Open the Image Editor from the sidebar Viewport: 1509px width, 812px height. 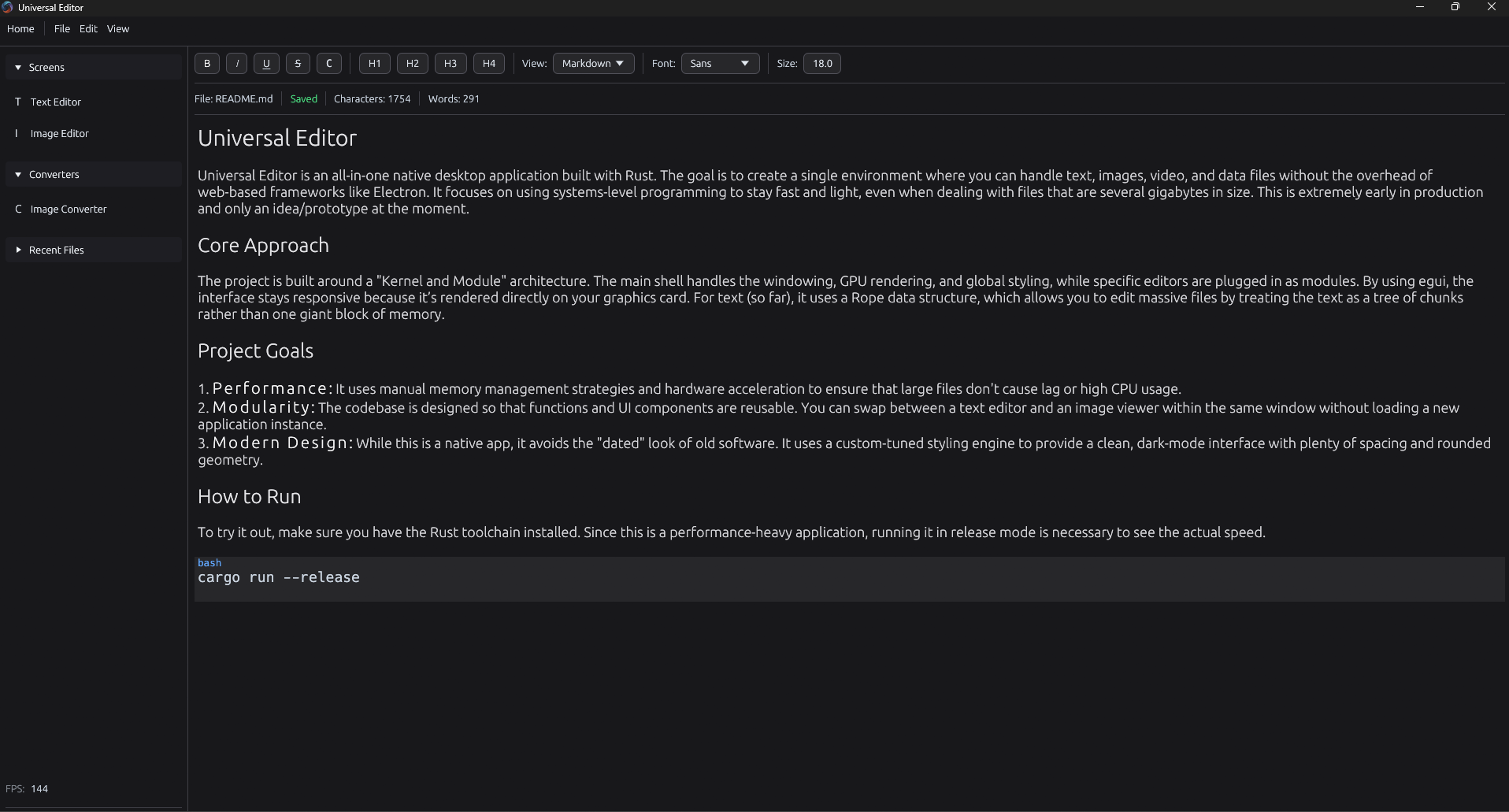(x=59, y=133)
